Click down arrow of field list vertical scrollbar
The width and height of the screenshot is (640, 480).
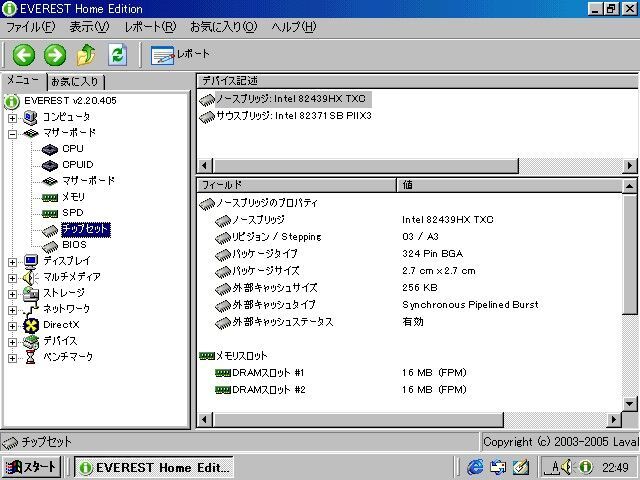pyautogui.click(x=629, y=404)
